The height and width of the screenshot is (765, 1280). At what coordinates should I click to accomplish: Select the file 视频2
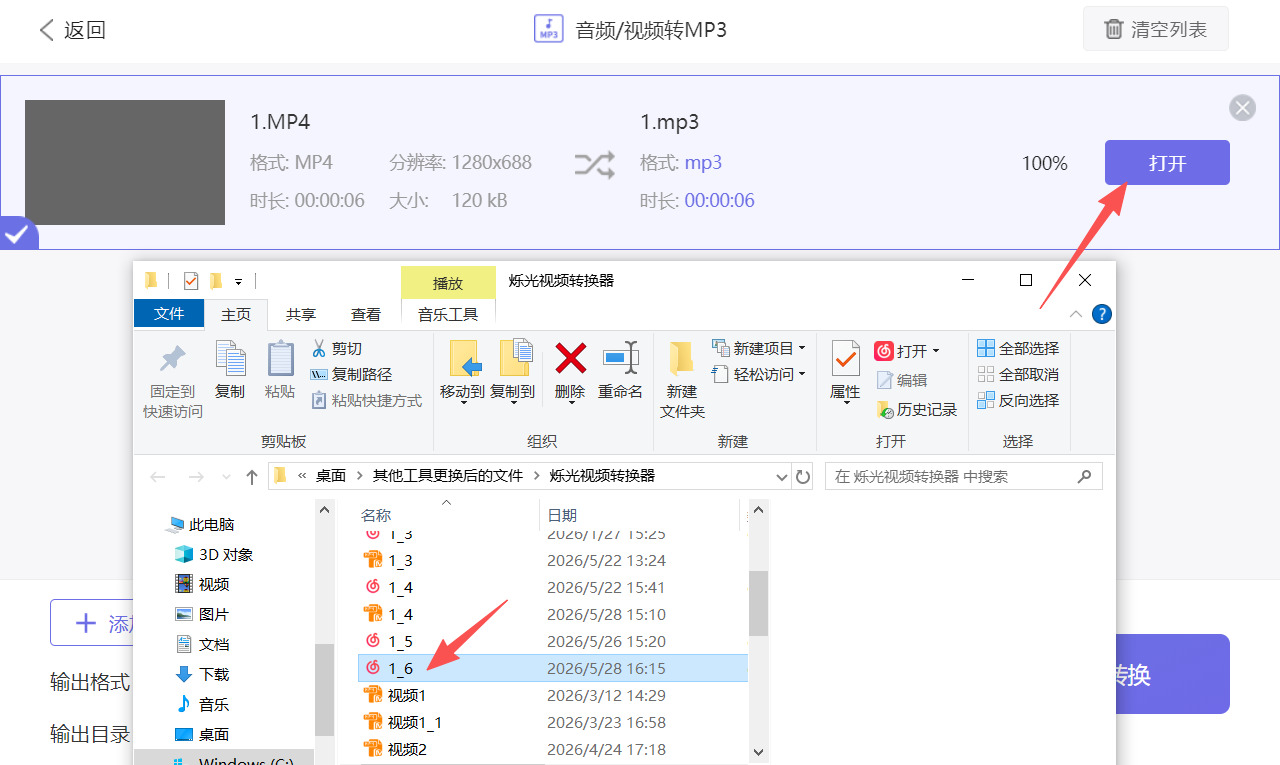552,749
